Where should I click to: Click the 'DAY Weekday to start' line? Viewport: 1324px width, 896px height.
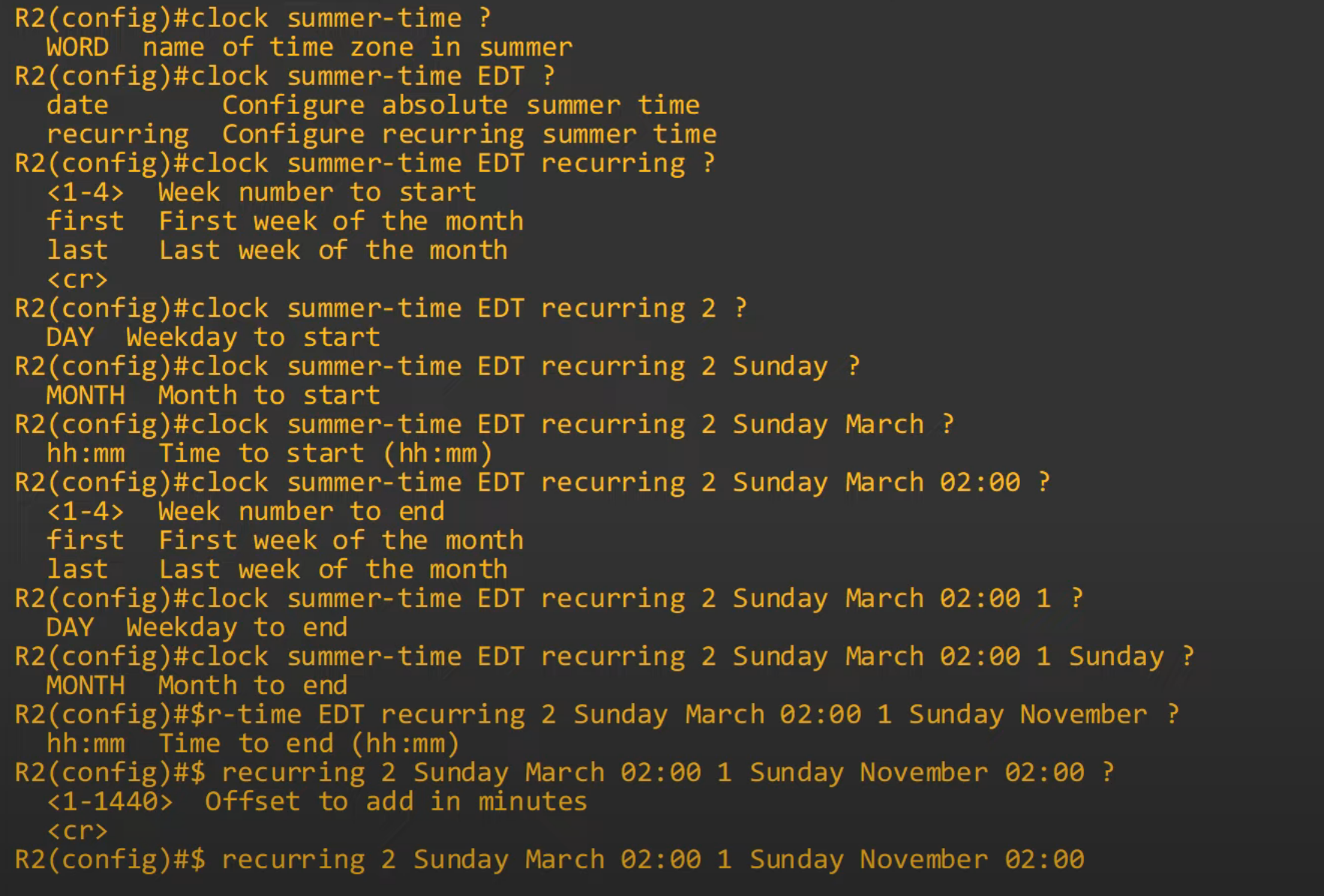coord(213,337)
